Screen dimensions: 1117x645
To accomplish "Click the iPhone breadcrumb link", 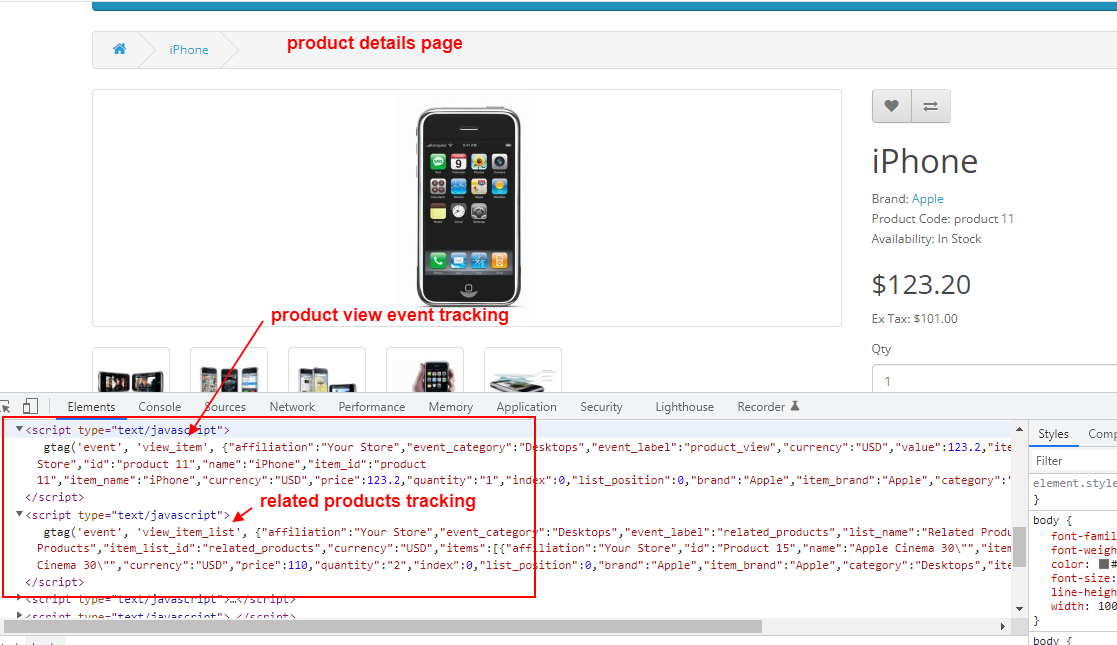I will coord(189,50).
